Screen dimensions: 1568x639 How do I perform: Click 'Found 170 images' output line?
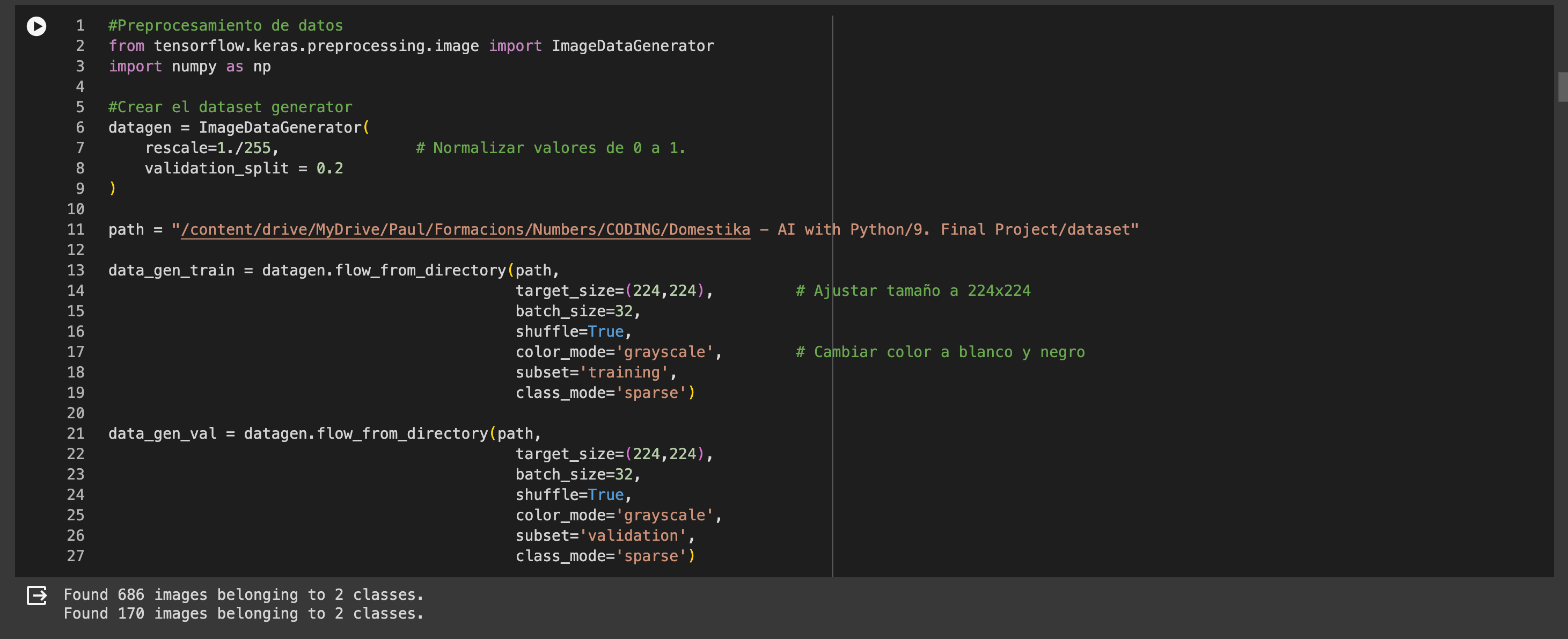[x=244, y=613]
